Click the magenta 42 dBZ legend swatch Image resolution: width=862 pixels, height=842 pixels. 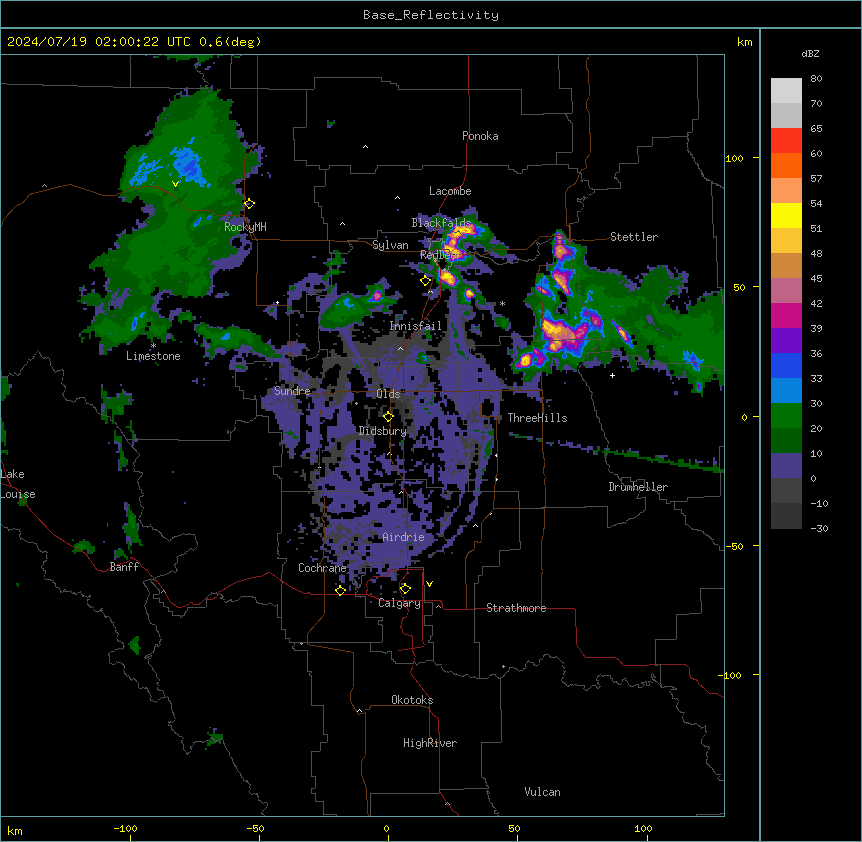pyautogui.click(x=786, y=315)
